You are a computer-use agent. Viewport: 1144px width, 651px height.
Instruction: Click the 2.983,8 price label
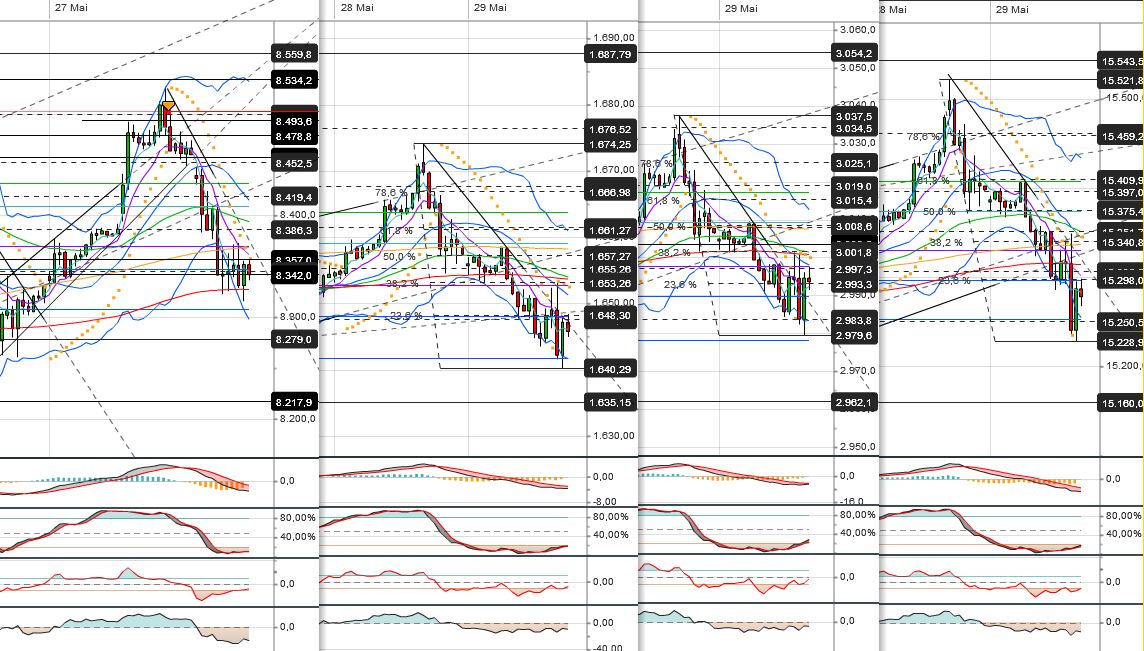pos(854,320)
